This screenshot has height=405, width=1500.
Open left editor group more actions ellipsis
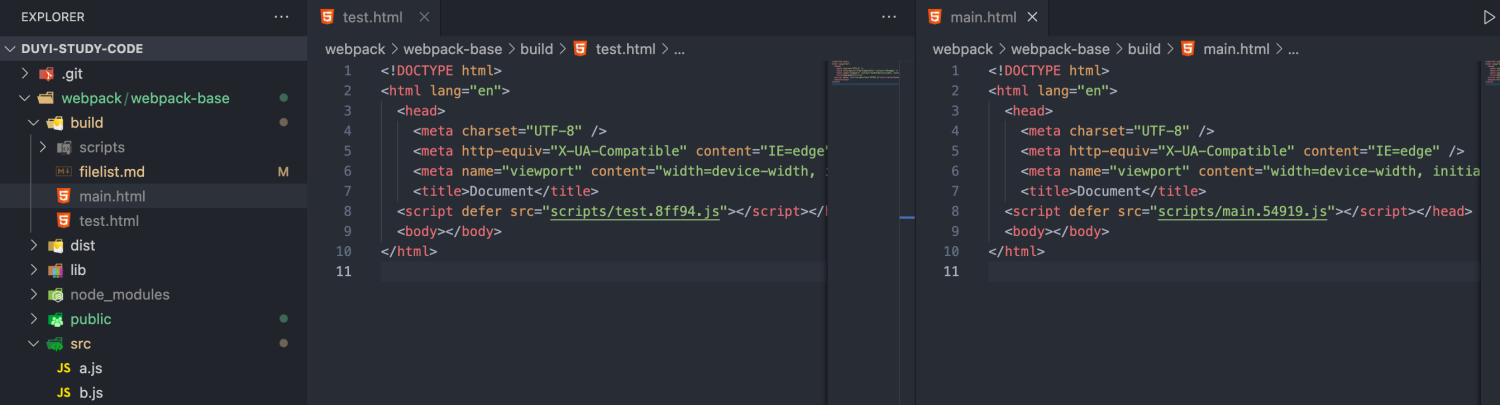point(889,17)
